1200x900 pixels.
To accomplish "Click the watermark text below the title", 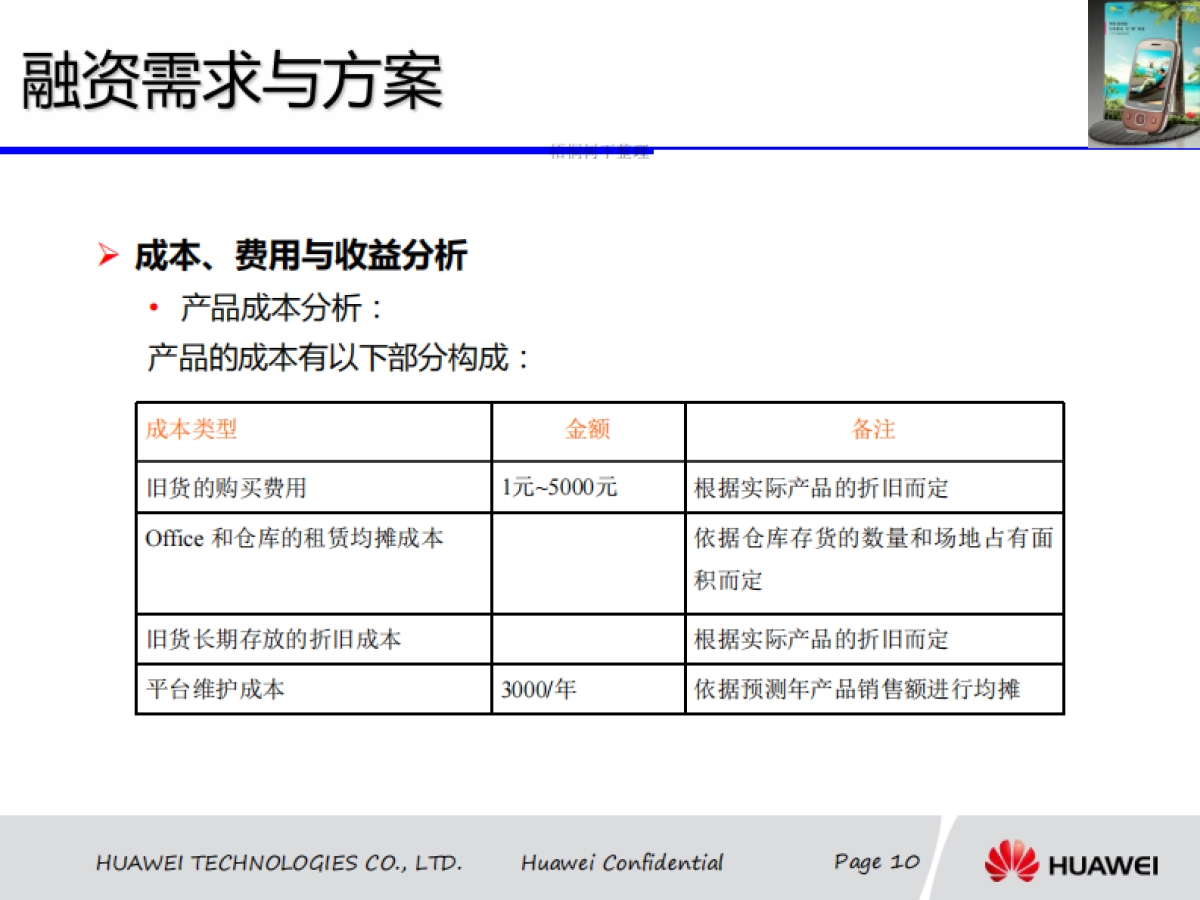I will point(600,152).
